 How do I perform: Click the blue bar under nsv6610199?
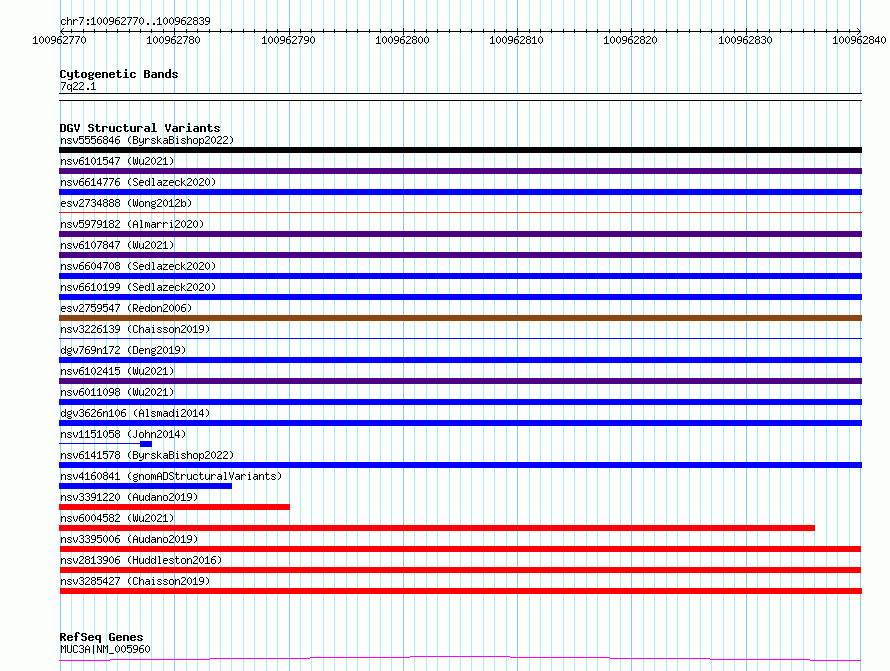click(x=460, y=297)
